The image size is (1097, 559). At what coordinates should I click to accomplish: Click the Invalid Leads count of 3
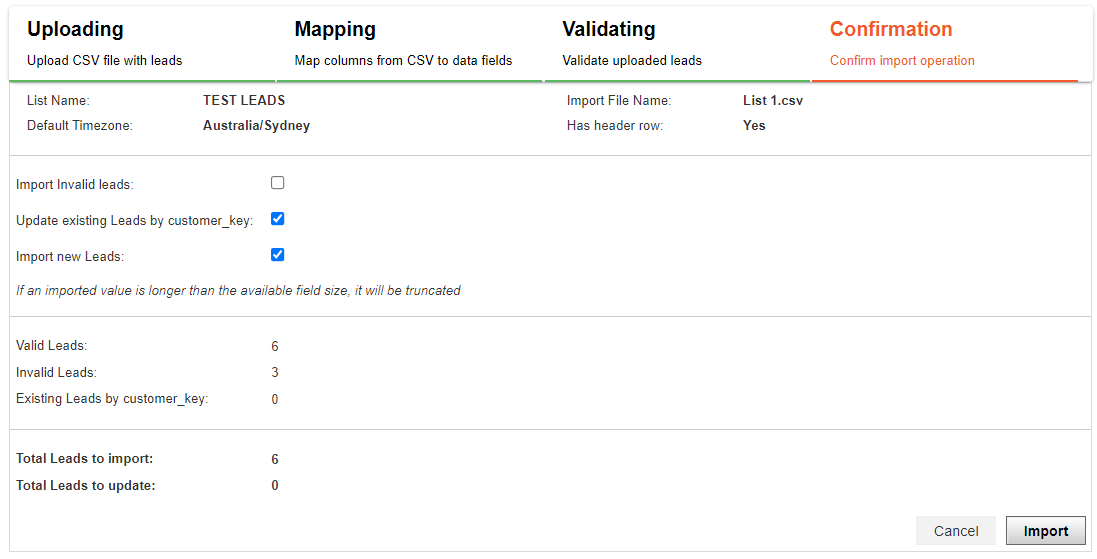coord(275,373)
